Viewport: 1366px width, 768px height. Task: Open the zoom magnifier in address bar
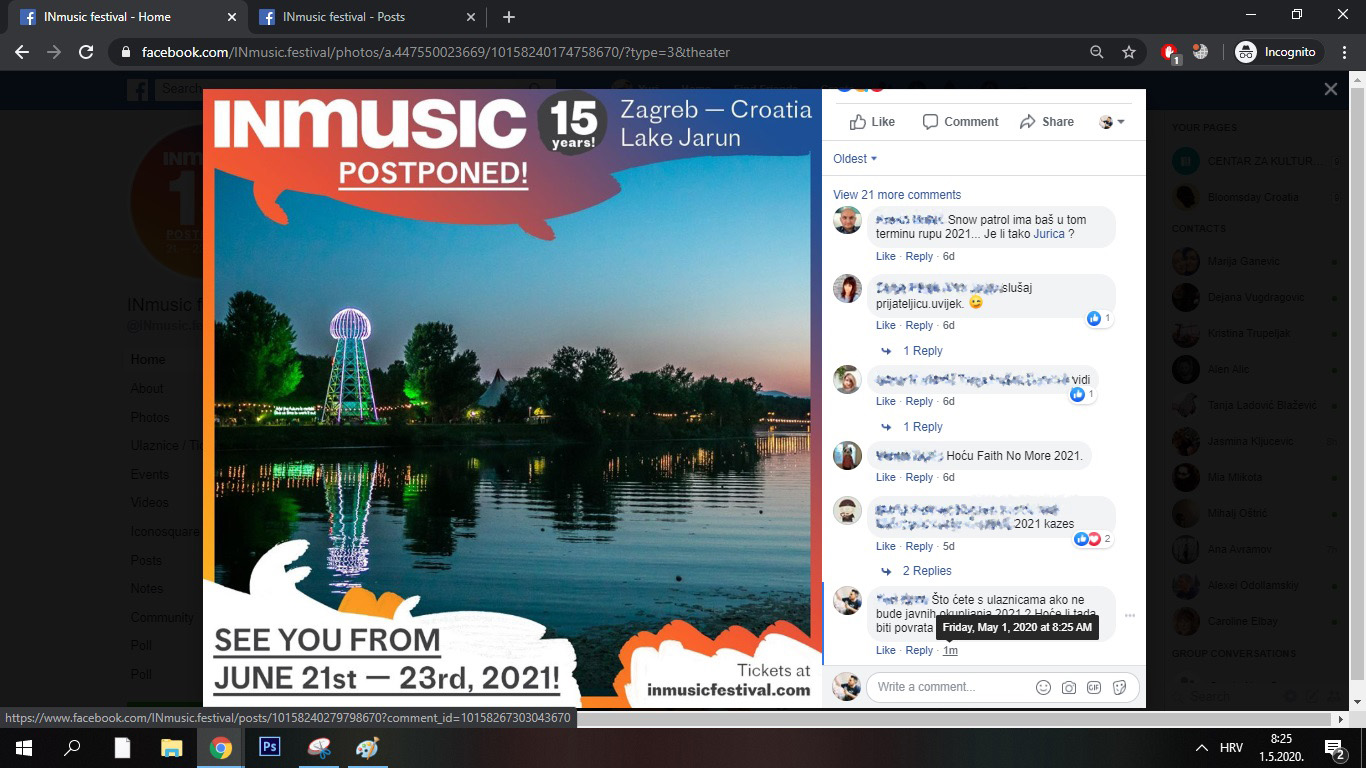[x=1097, y=52]
